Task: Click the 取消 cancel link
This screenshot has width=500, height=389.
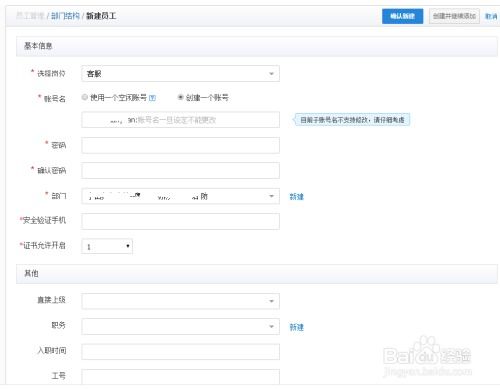Action: pos(491,16)
